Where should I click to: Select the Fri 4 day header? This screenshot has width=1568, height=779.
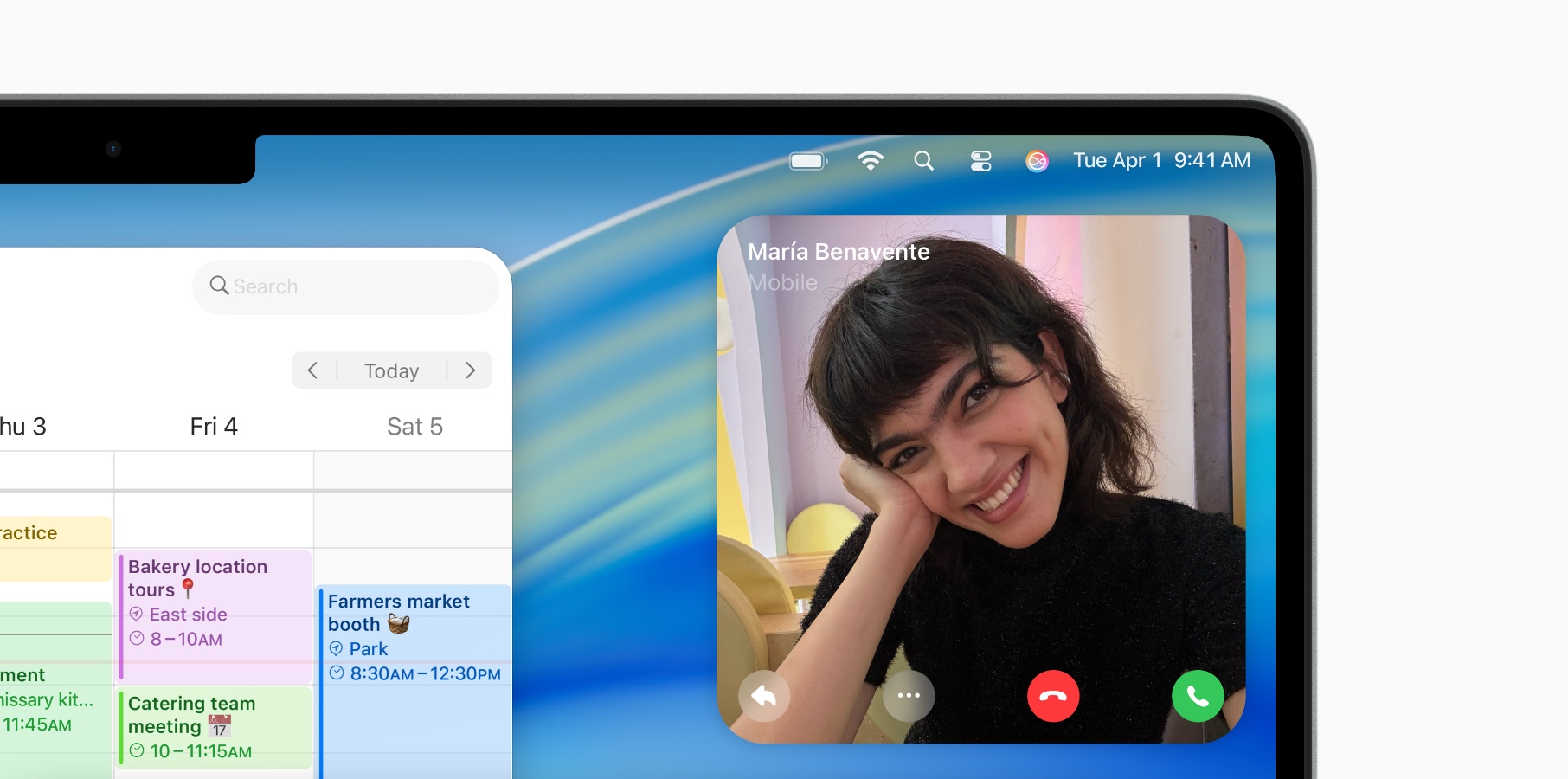(214, 426)
